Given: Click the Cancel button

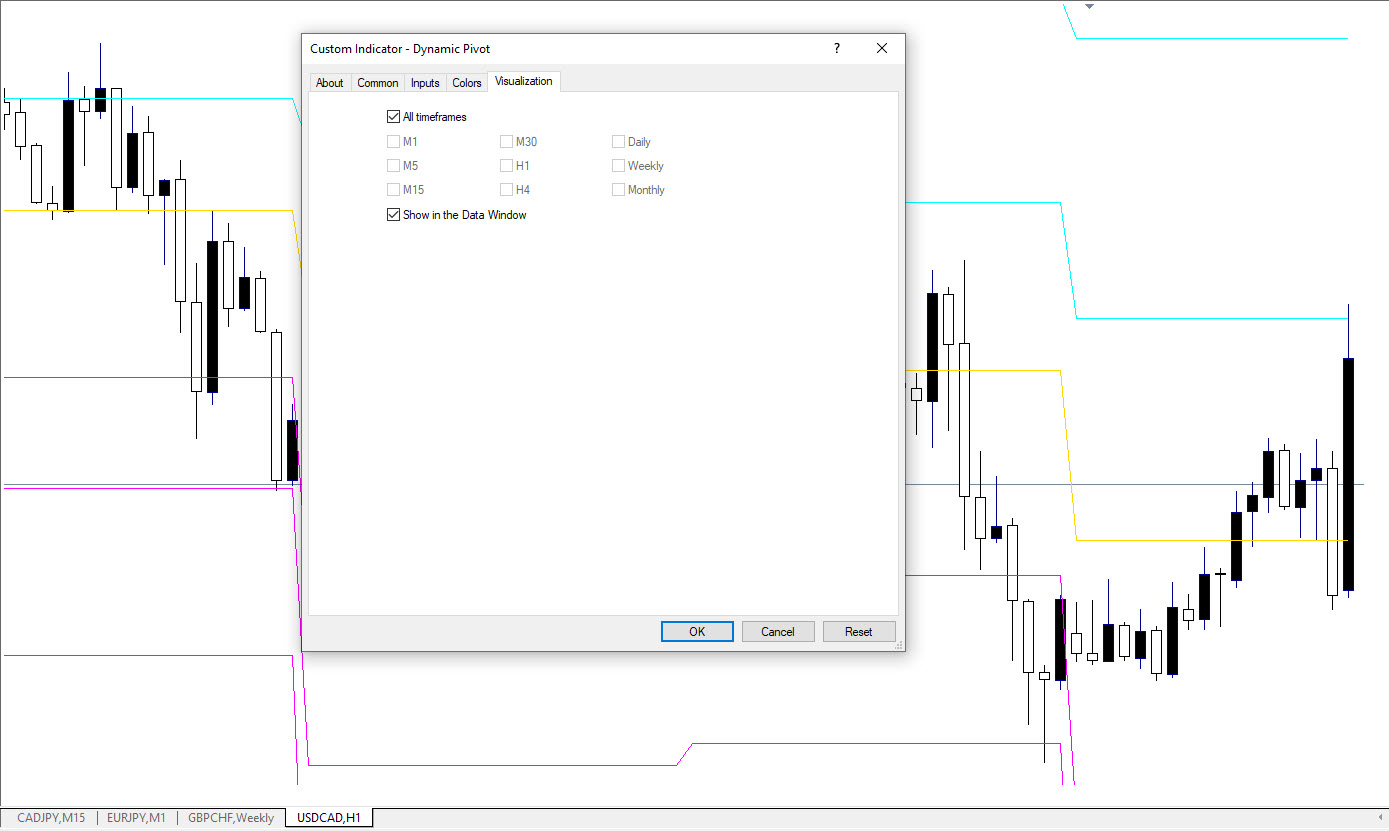Looking at the screenshot, I should tap(777, 632).
